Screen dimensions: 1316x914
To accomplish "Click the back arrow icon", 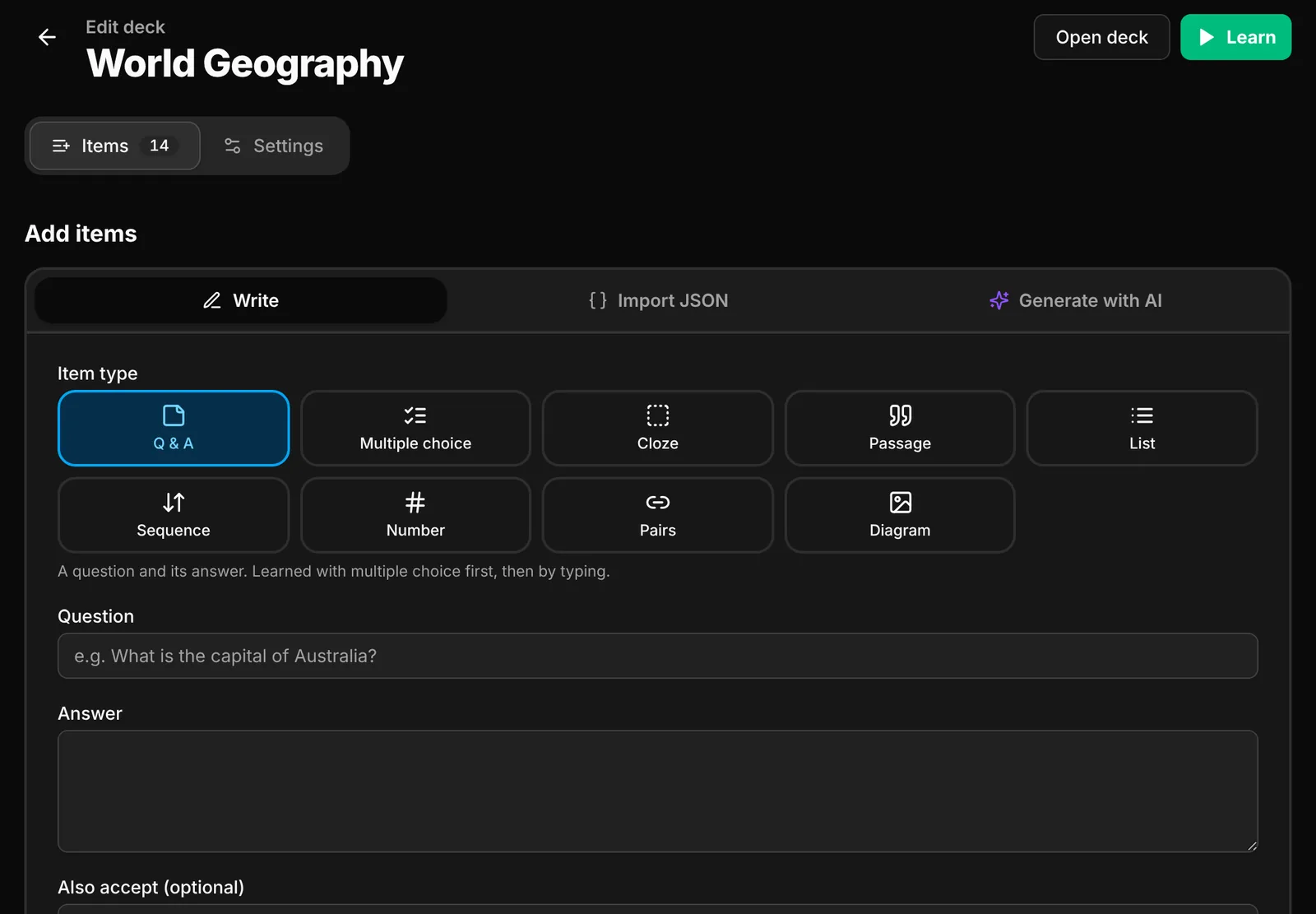I will click(x=47, y=37).
